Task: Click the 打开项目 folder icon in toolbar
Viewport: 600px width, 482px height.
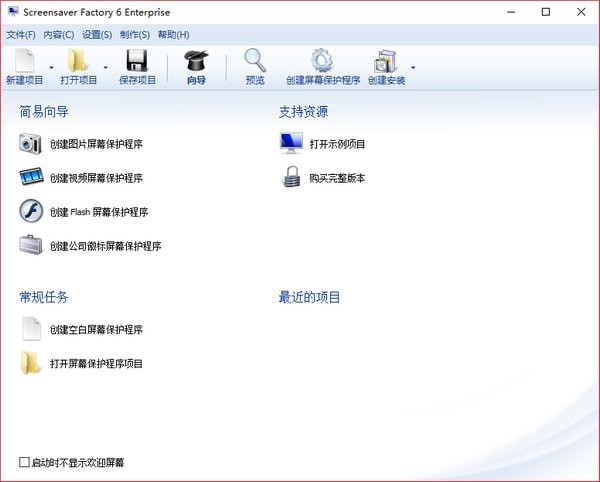Action: [x=78, y=61]
